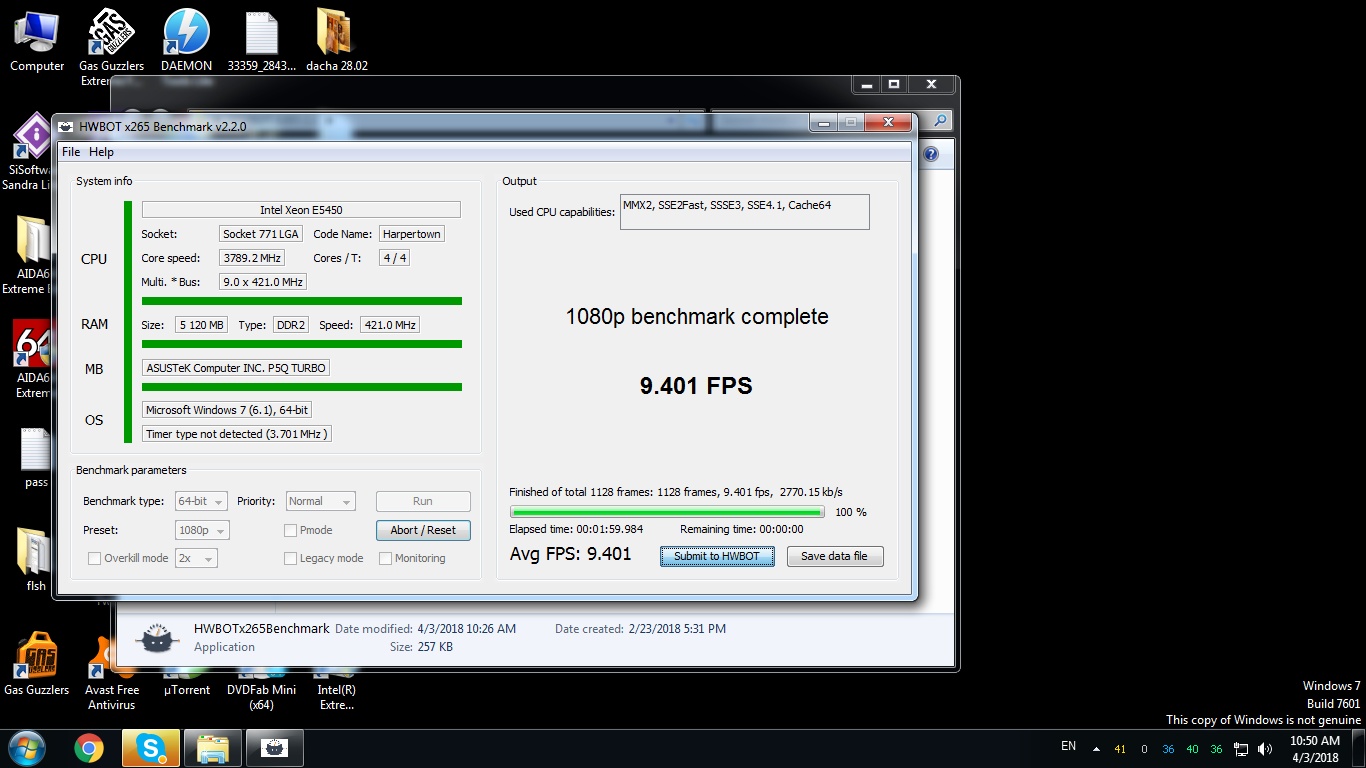This screenshot has width=1366, height=768.
Task: Click the Cores / T 4 / 4 field
Action: click(395, 258)
